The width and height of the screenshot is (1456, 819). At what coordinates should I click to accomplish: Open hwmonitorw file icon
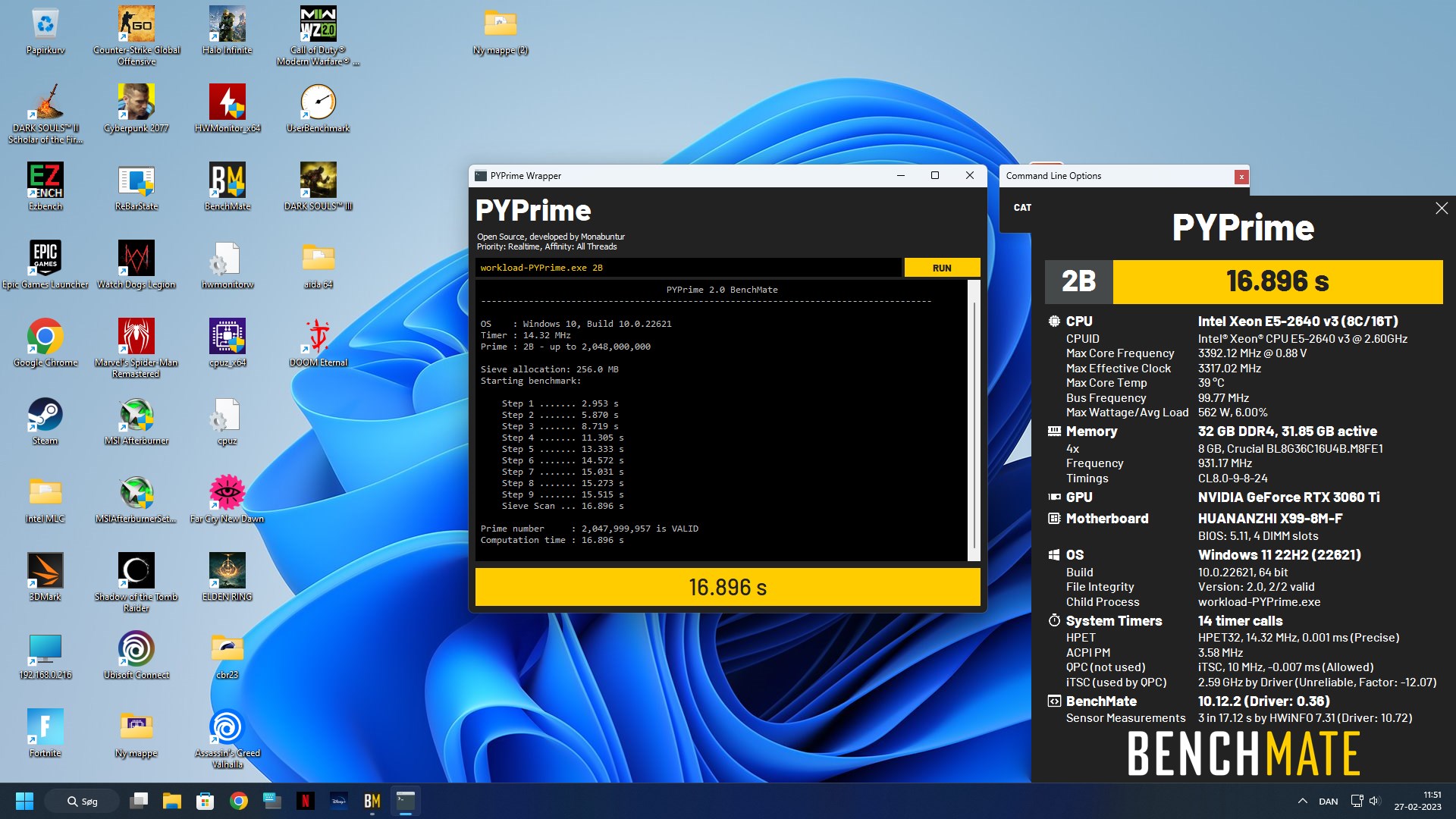point(227,265)
